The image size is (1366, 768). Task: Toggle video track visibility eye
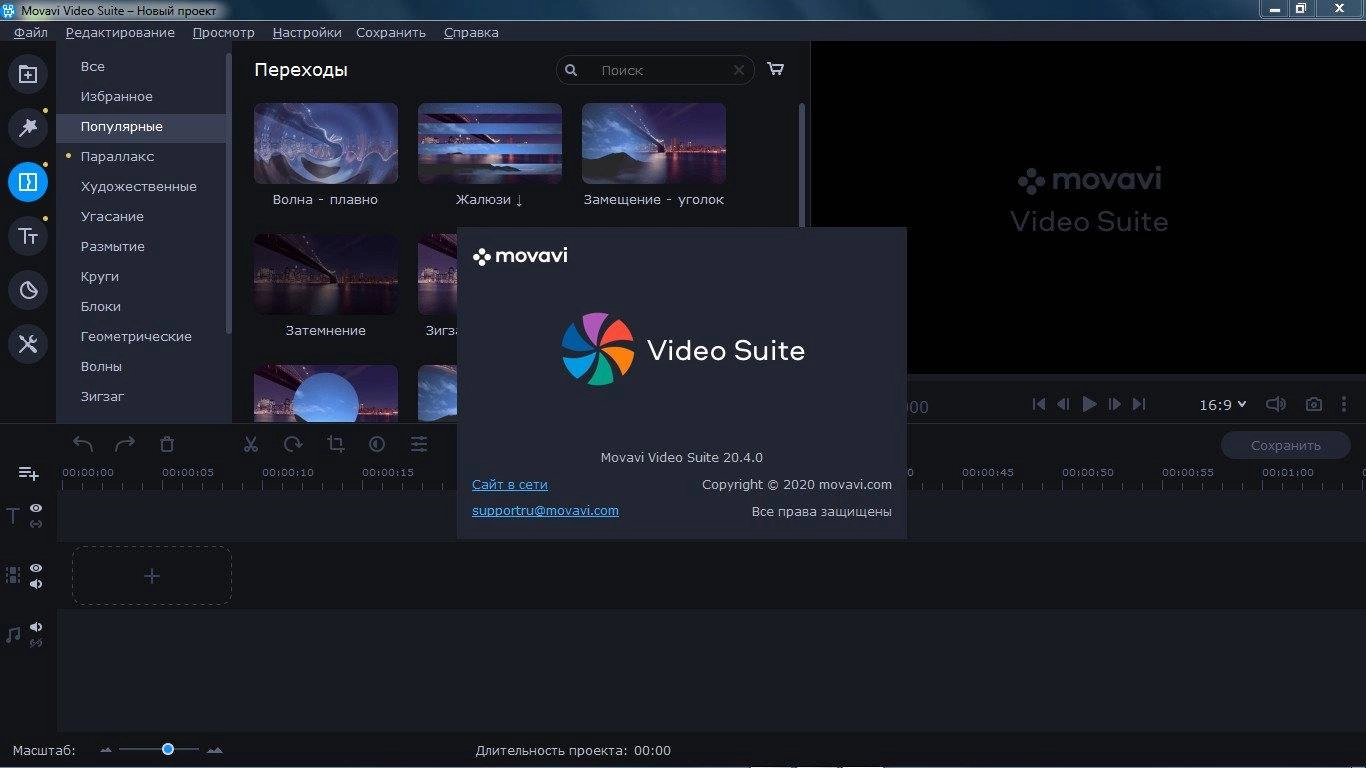36,568
